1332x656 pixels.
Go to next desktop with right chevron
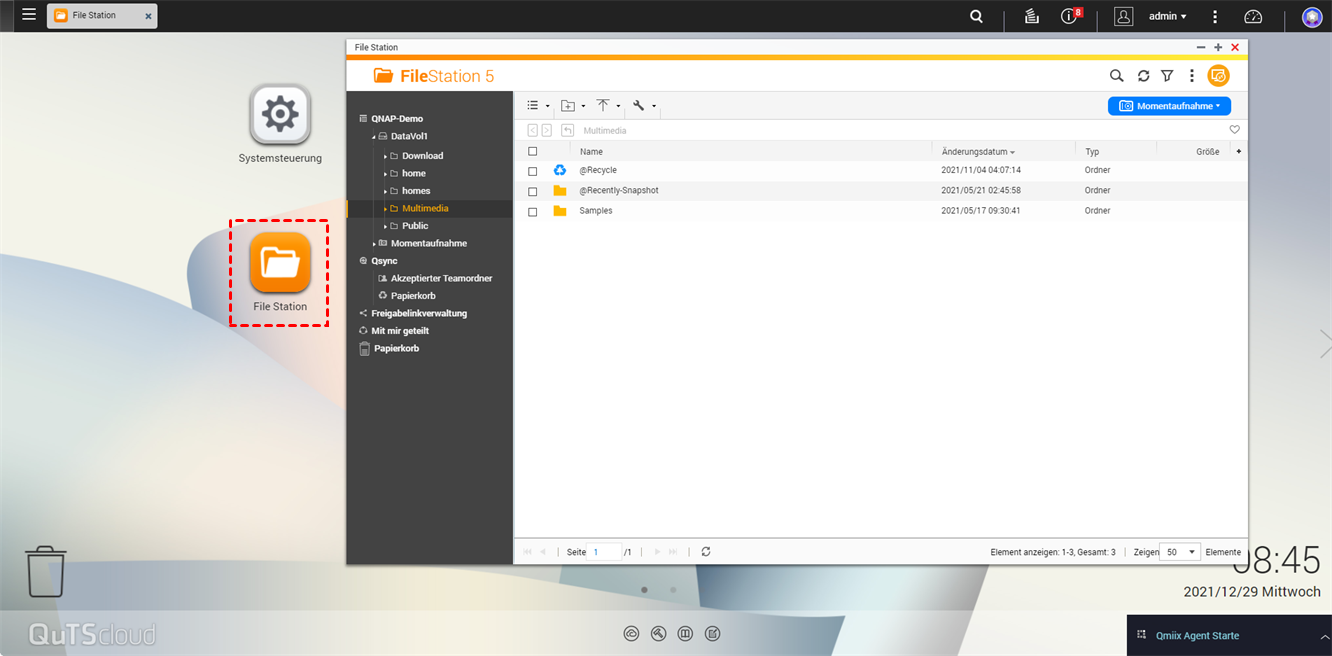pyautogui.click(x=1324, y=344)
